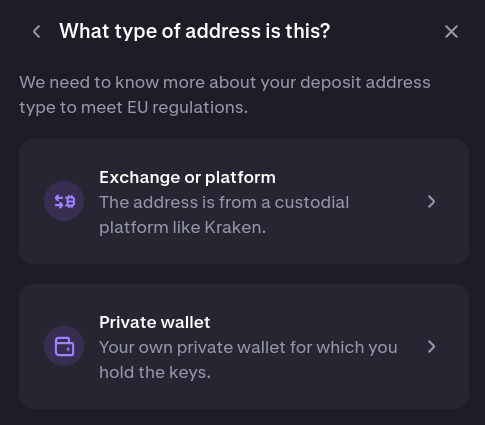Select the Exchange or platform title
The image size is (485, 425).
click(187, 177)
